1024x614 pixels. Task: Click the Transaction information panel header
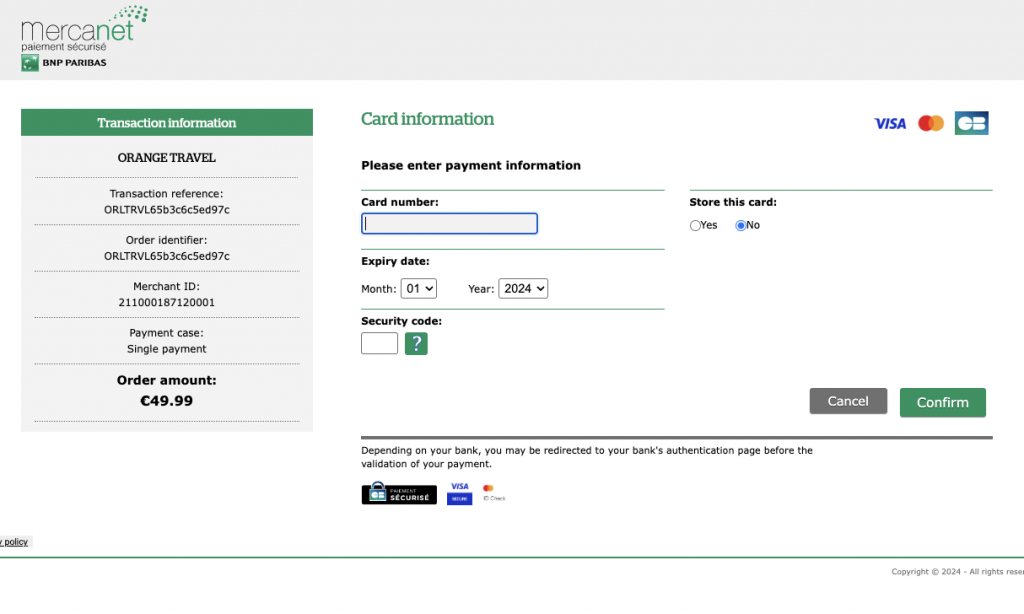(x=167, y=123)
